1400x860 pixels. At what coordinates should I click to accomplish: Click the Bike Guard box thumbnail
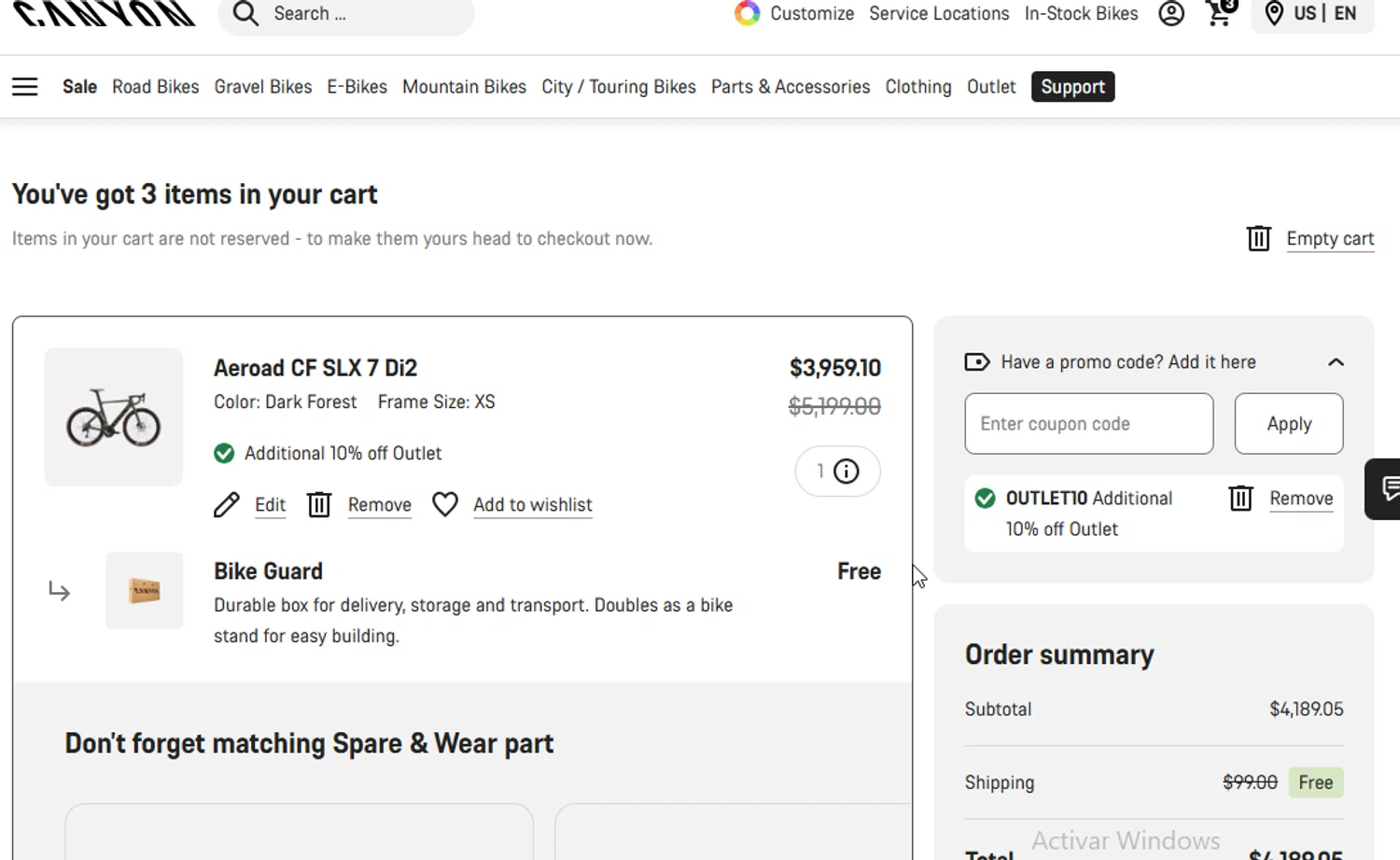pos(145,591)
